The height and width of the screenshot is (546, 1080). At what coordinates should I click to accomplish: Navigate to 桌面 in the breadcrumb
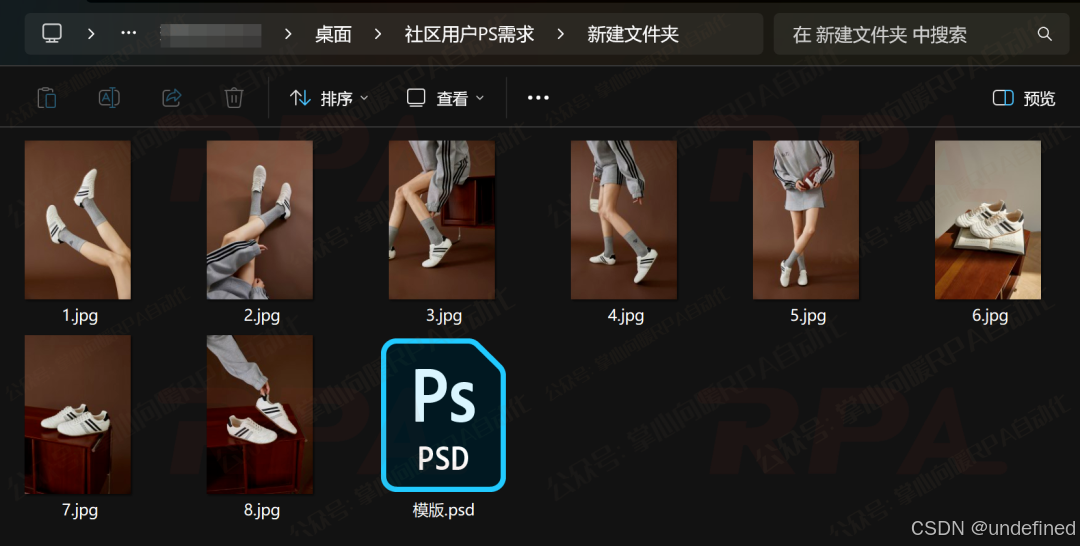(333, 34)
